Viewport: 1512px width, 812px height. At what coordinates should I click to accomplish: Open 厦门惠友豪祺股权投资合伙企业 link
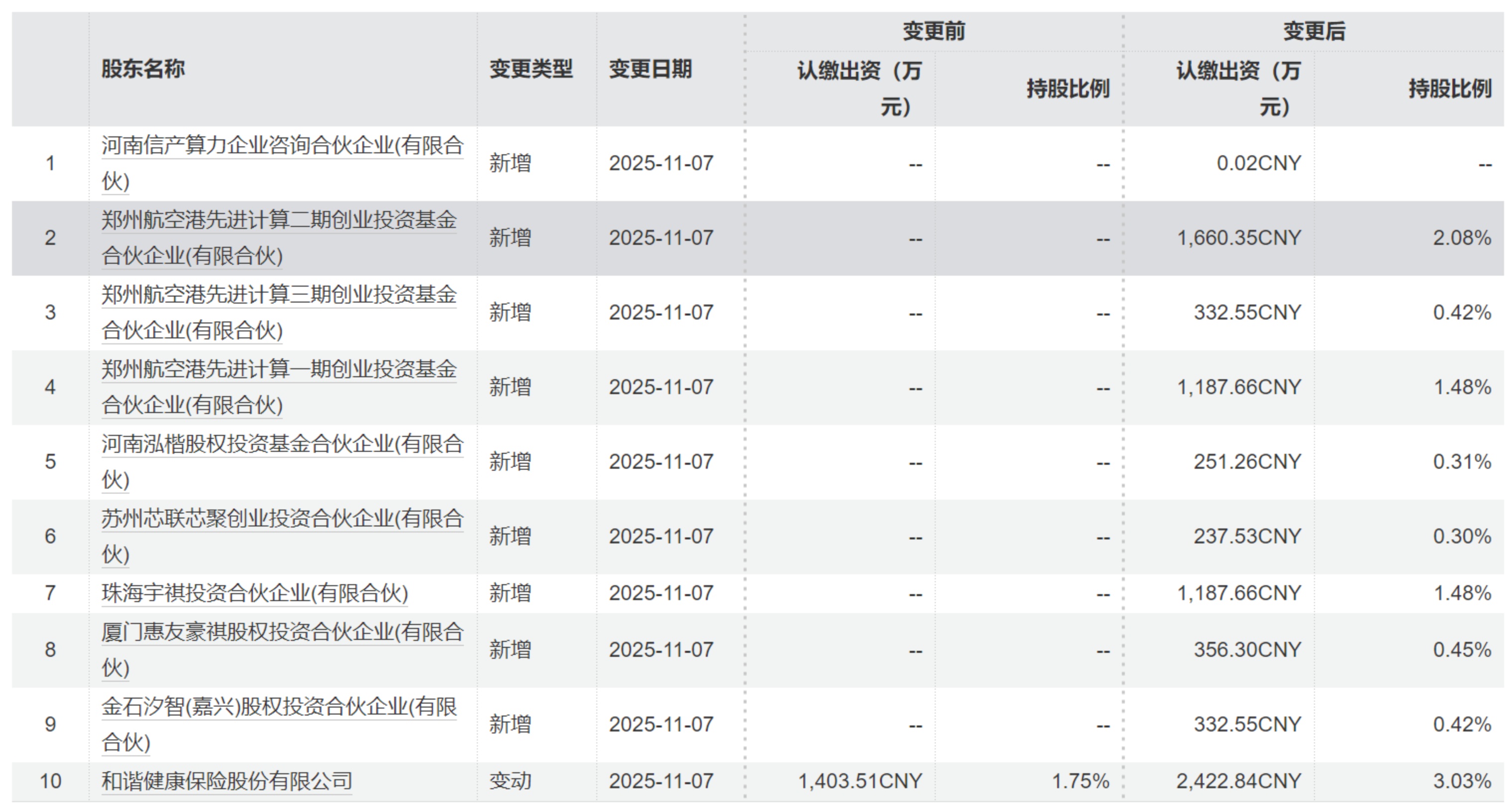click(x=282, y=632)
